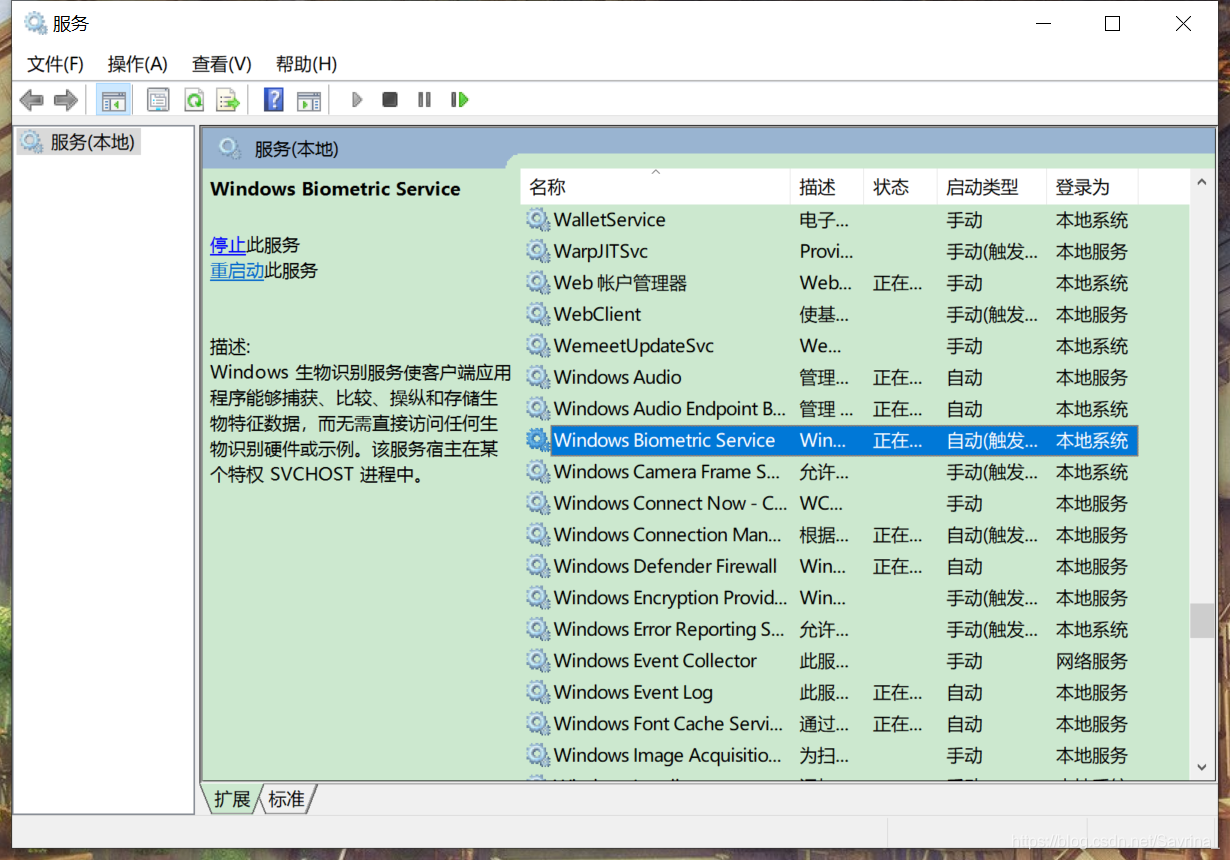This screenshot has height=860, width=1230.
Task: Select the Windows Connection Man... service
Action: tap(830, 535)
